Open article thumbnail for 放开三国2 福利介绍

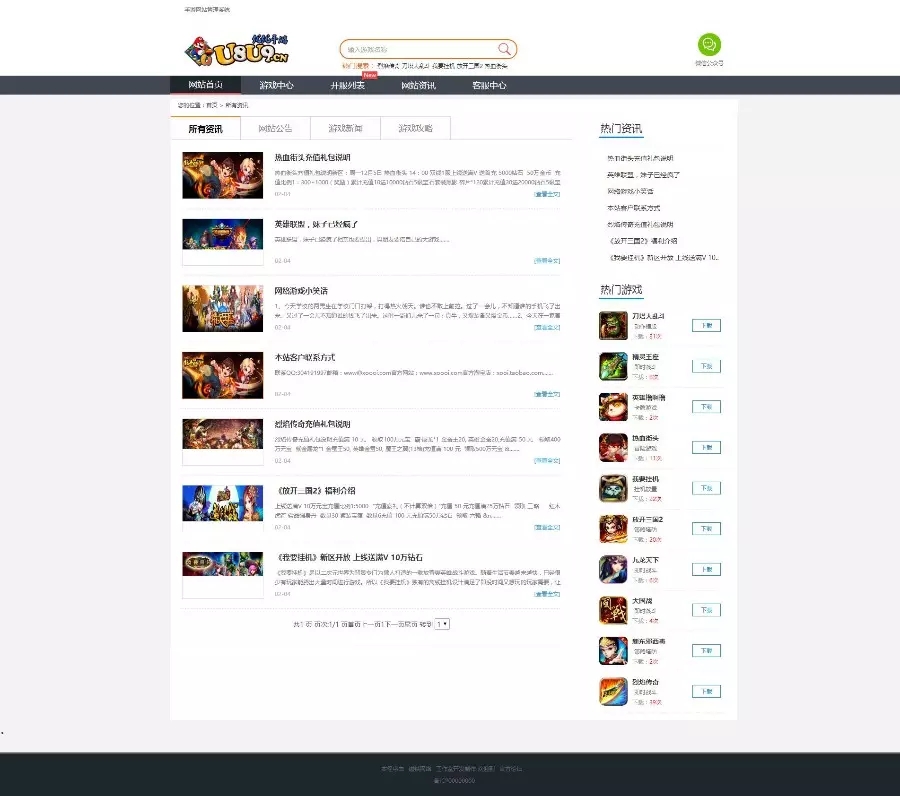(x=223, y=508)
